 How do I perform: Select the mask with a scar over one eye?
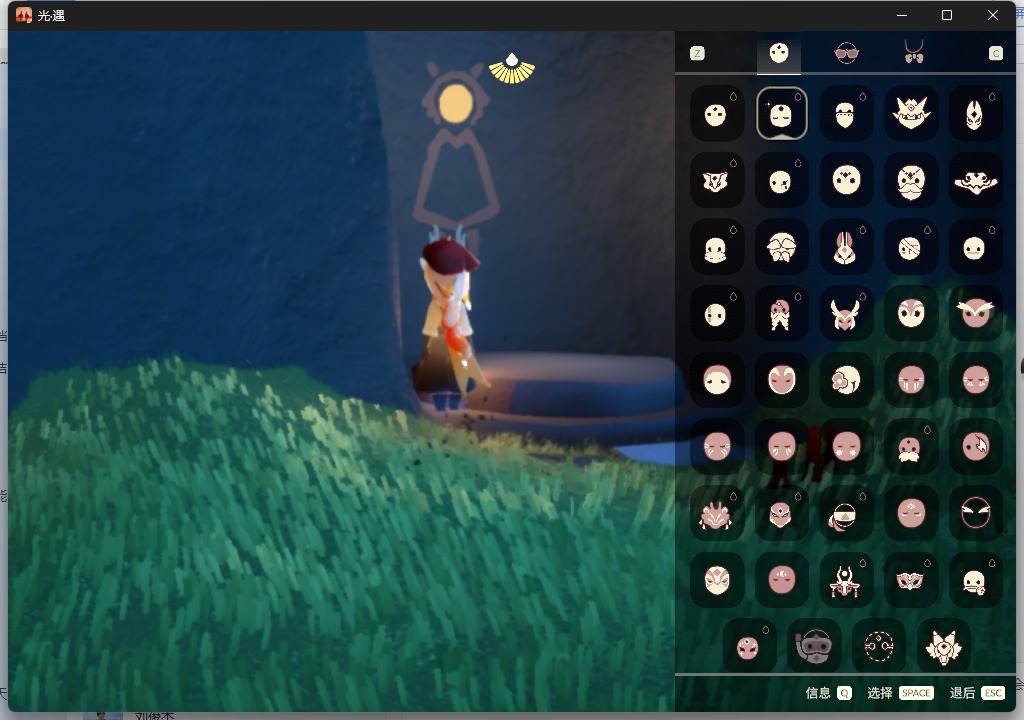coord(781,180)
